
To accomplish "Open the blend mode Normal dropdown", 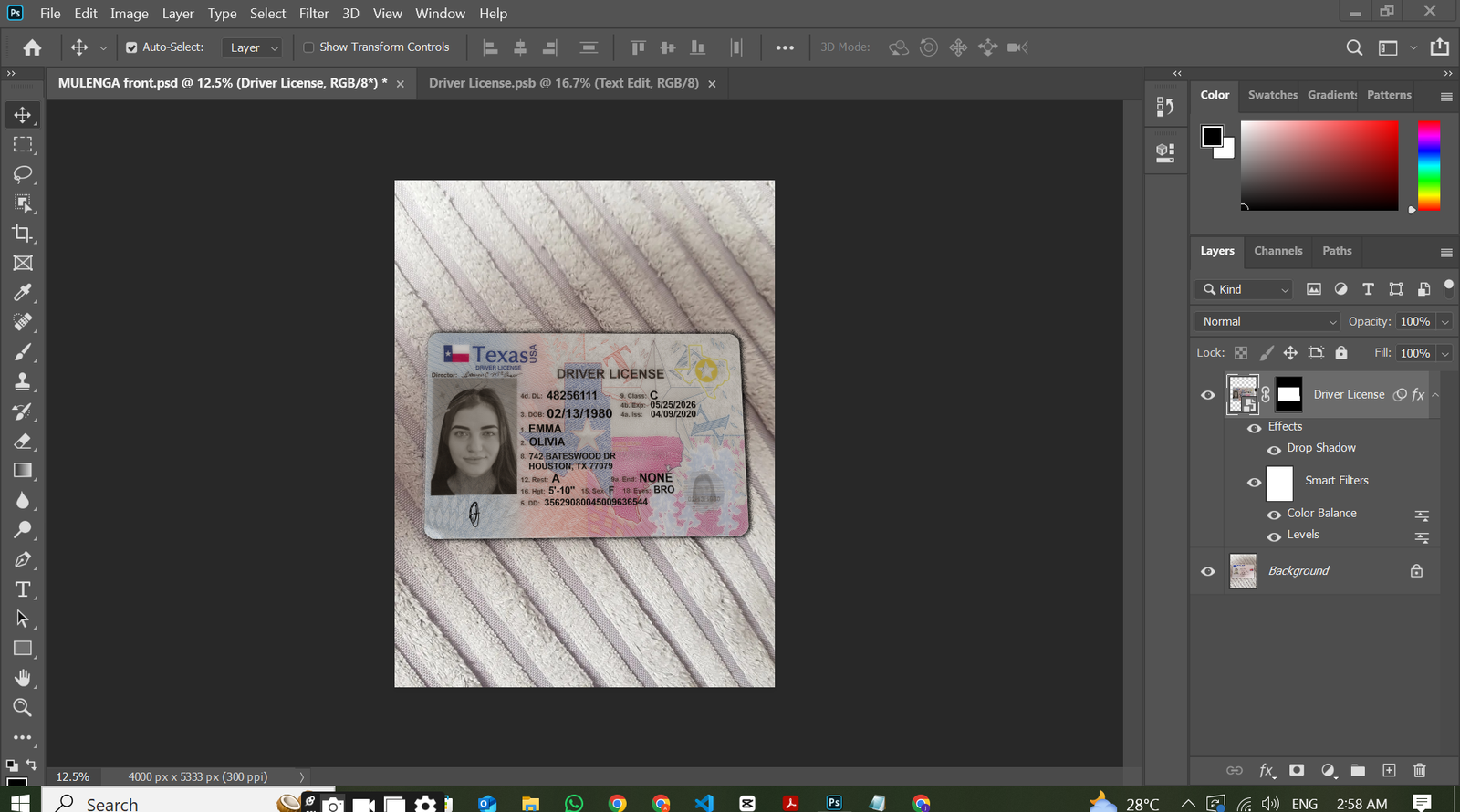I will [x=1267, y=322].
